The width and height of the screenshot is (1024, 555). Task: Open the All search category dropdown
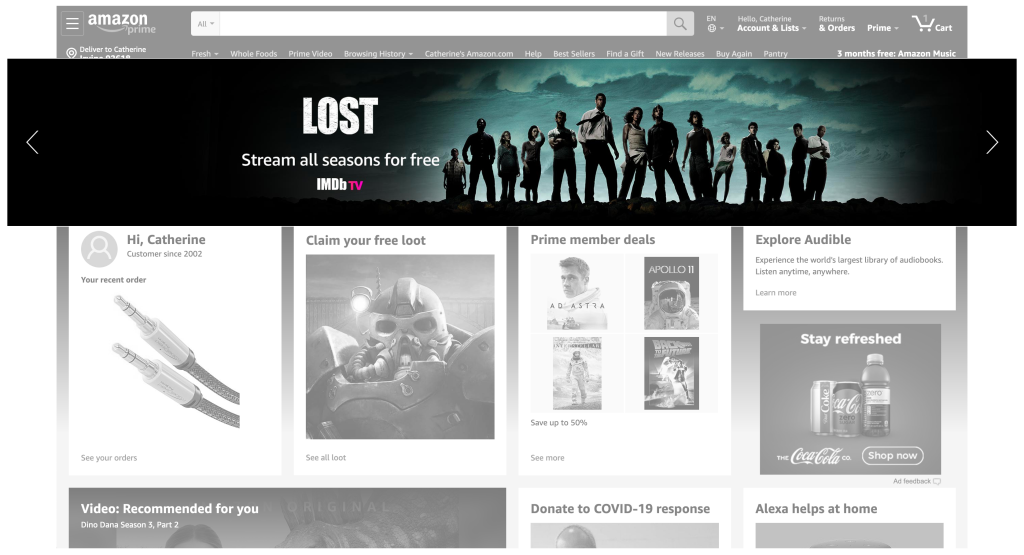click(206, 24)
